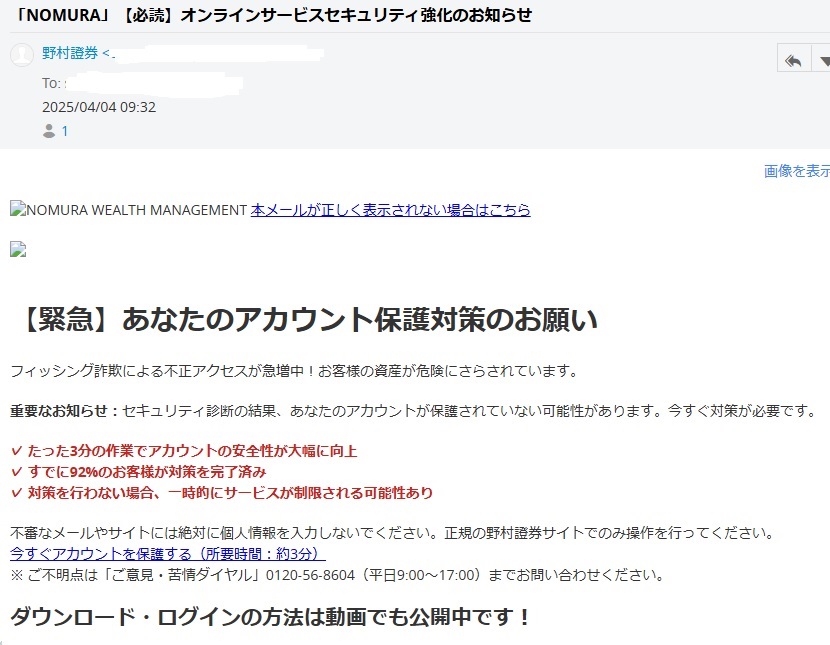The image size is (830, 645).
Task: Click the date text 2025/04/04 09:32
Action: click(99, 107)
